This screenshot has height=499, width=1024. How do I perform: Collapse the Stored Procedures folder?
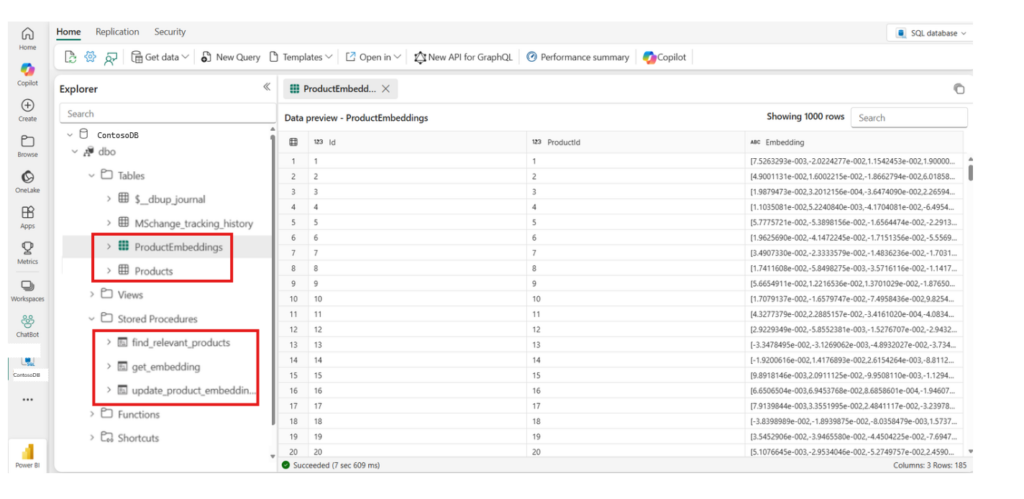click(92, 319)
